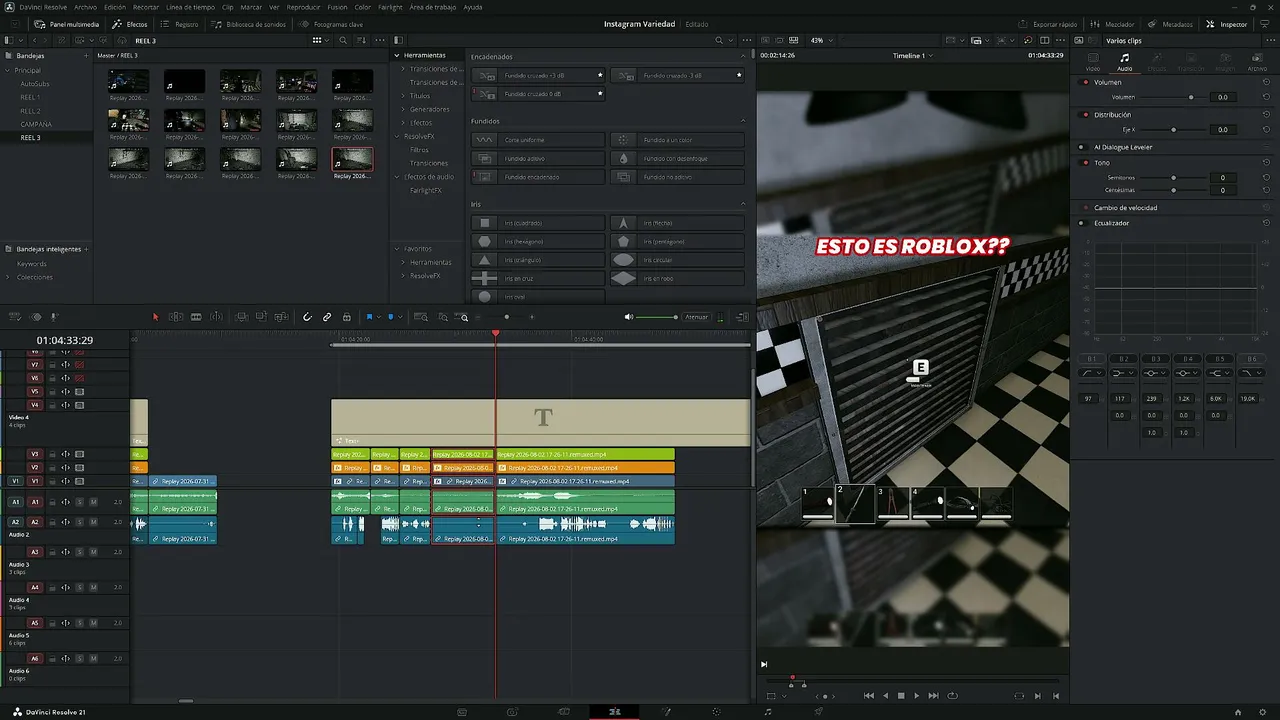
Task: Collapse the Fundidos transitions group
Action: (743, 121)
